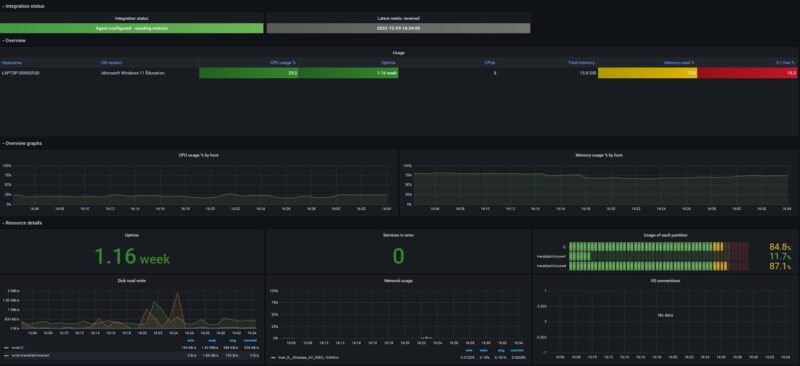Open the Memory usage % by host panel title

599,155
